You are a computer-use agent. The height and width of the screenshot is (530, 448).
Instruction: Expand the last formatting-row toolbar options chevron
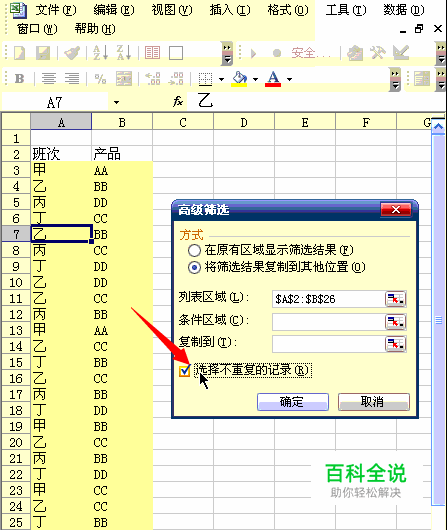click(441, 80)
